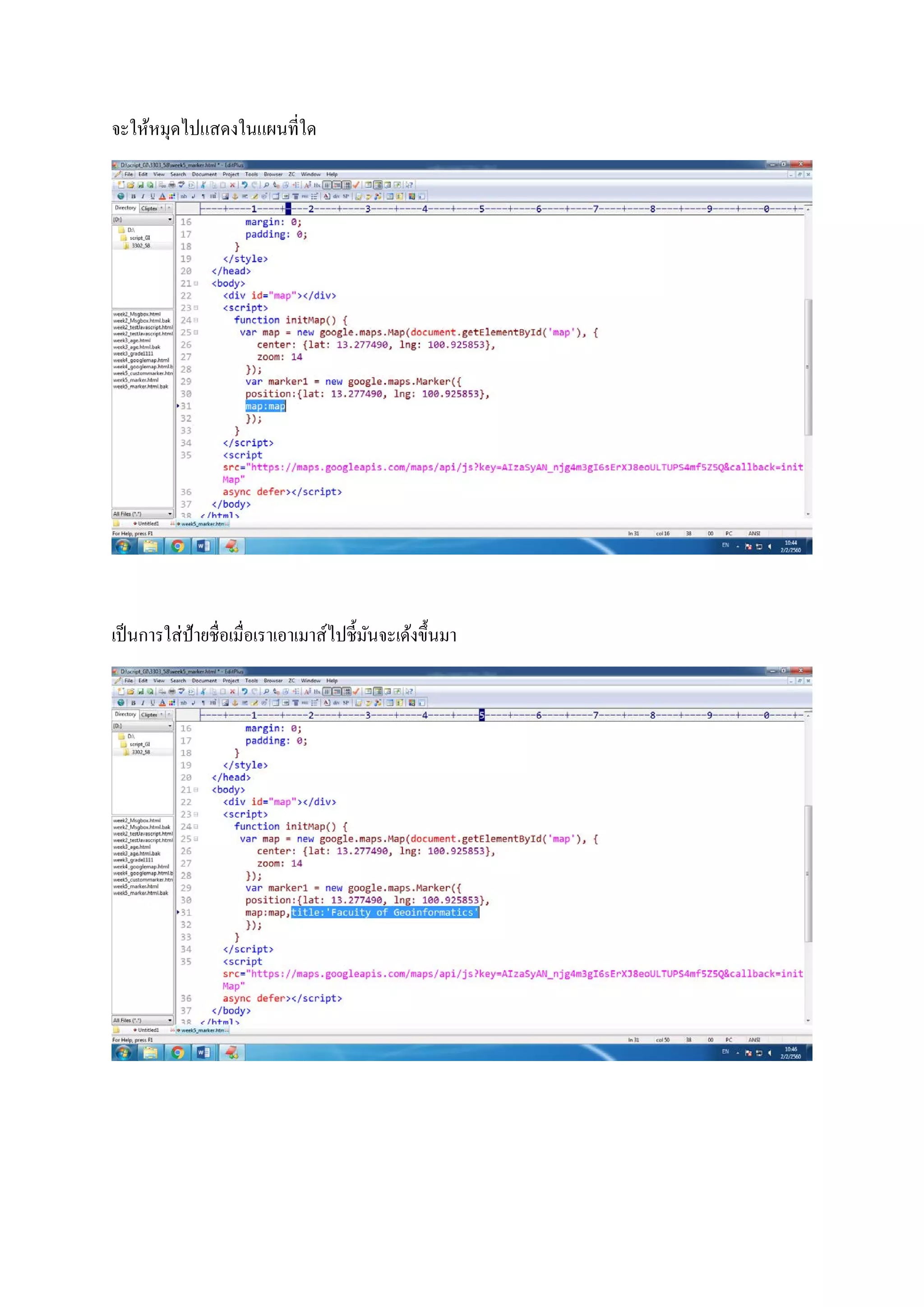Toggle Underline 'U' button in top HTML toolbar
The height and width of the screenshot is (1307, 924).
[x=152, y=196]
